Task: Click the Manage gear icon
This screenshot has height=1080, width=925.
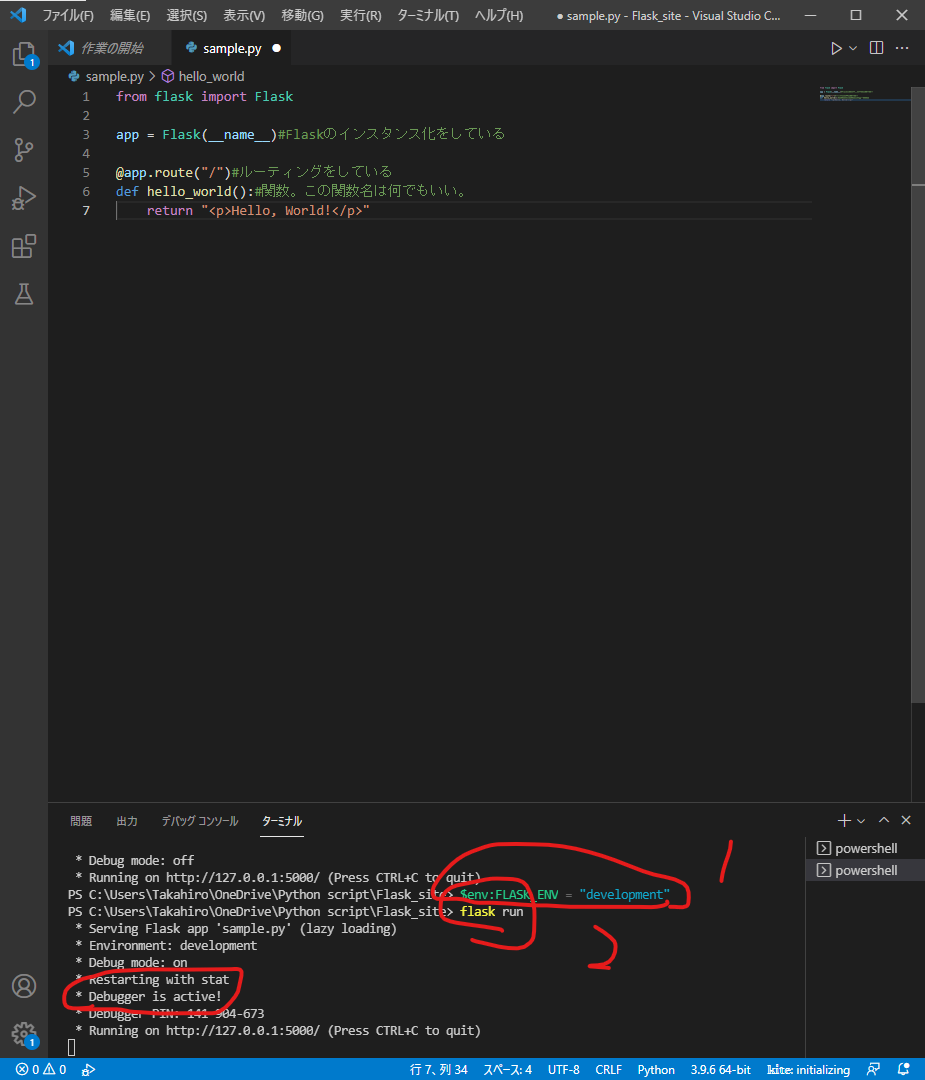Action: tap(24, 1034)
